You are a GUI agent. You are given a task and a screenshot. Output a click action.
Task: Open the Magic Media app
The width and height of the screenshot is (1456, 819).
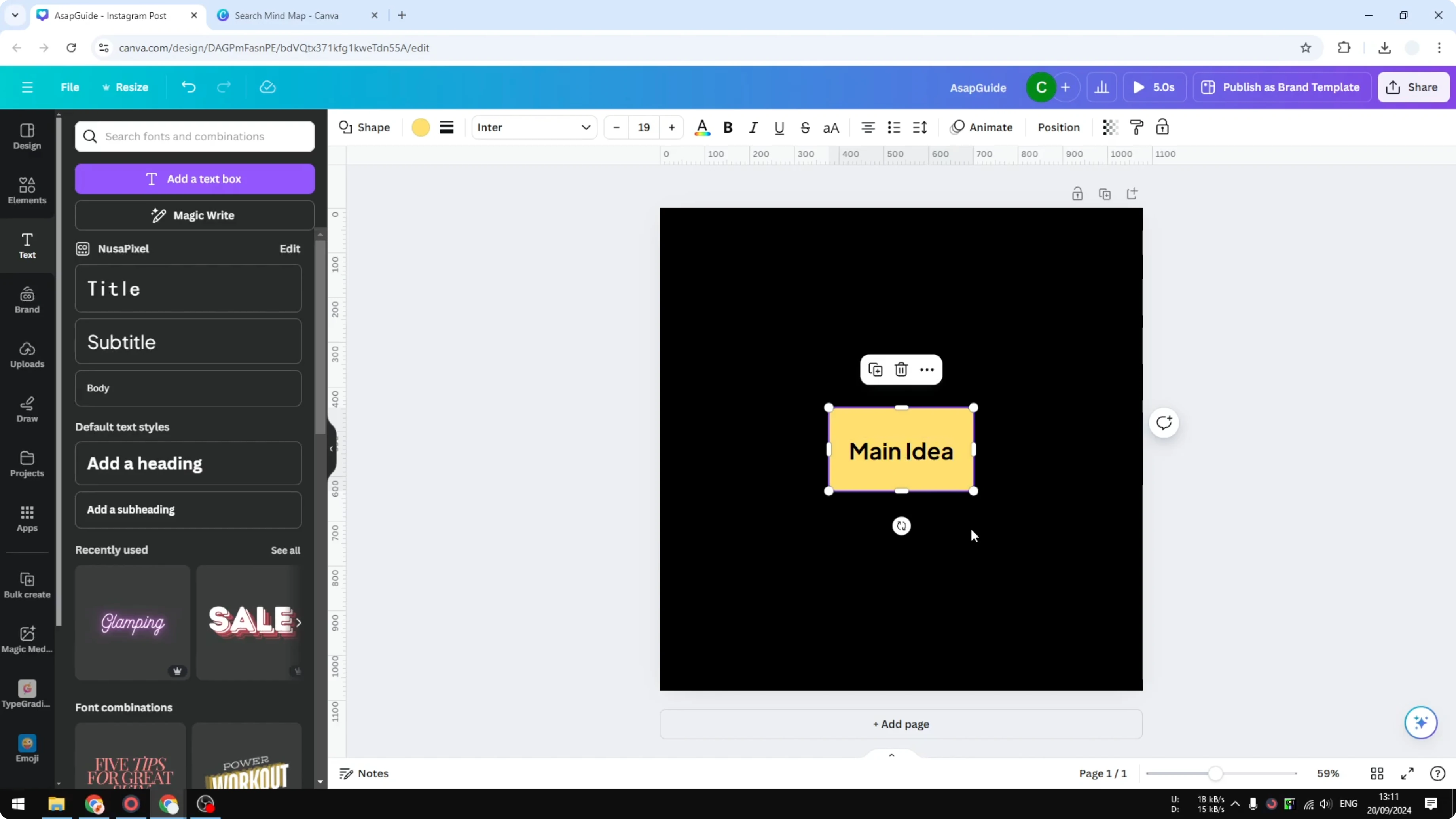click(27, 640)
